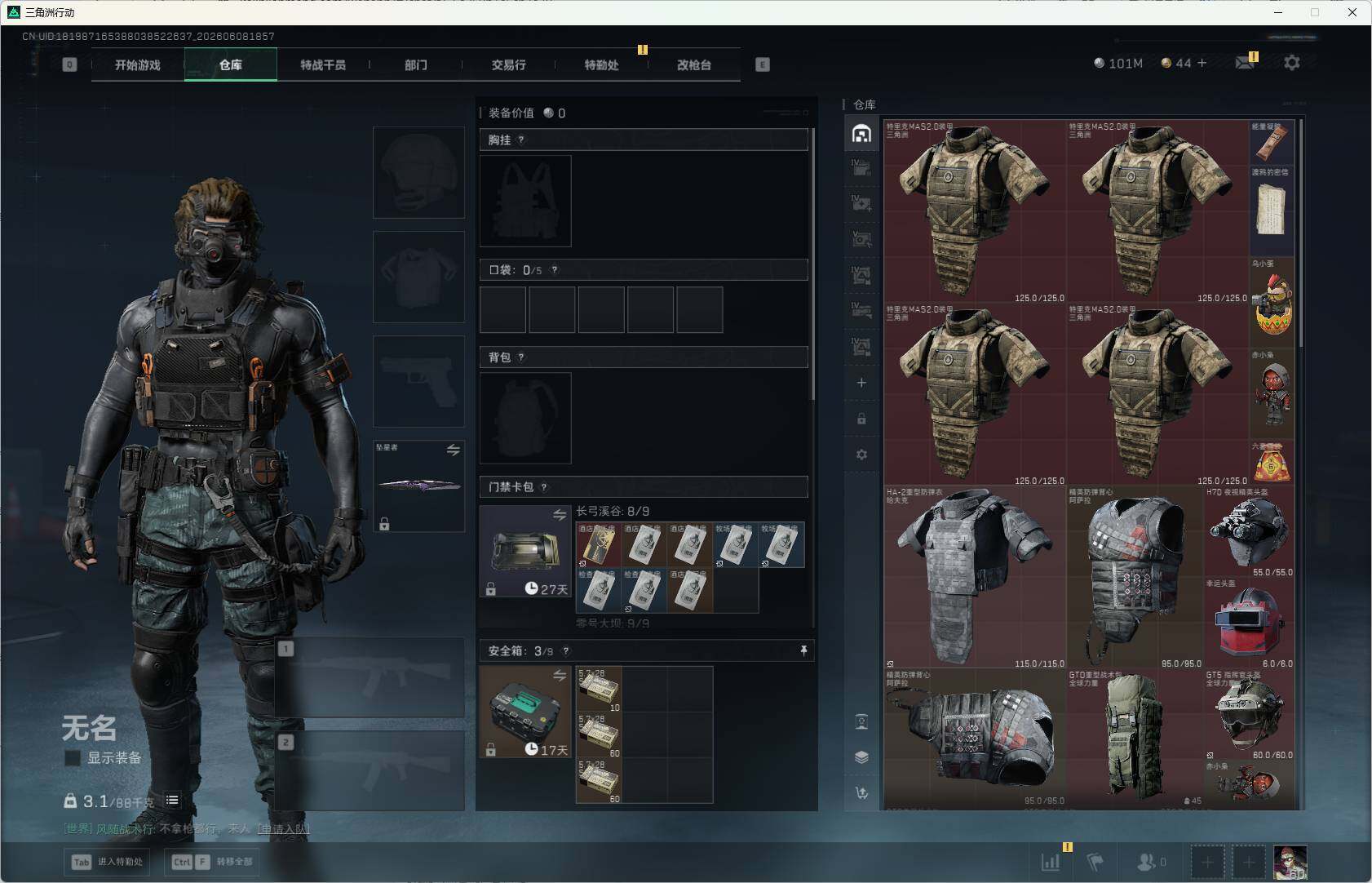Select primary weapon slot 1
Screen dimensions: 1372x883
[370, 678]
